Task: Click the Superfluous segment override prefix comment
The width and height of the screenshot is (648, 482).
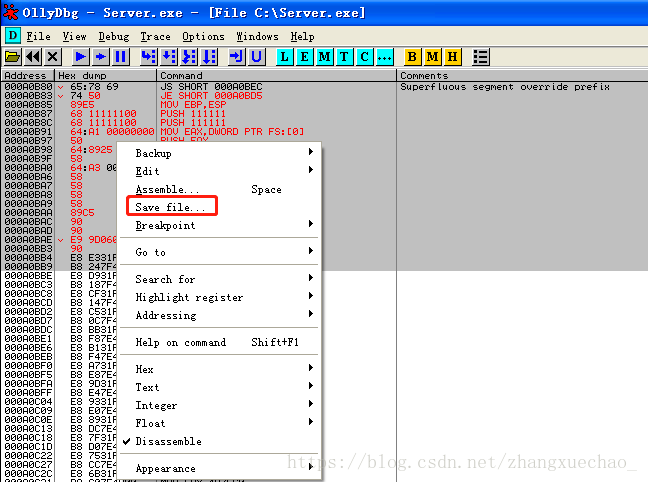Action: tap(505, 87)
